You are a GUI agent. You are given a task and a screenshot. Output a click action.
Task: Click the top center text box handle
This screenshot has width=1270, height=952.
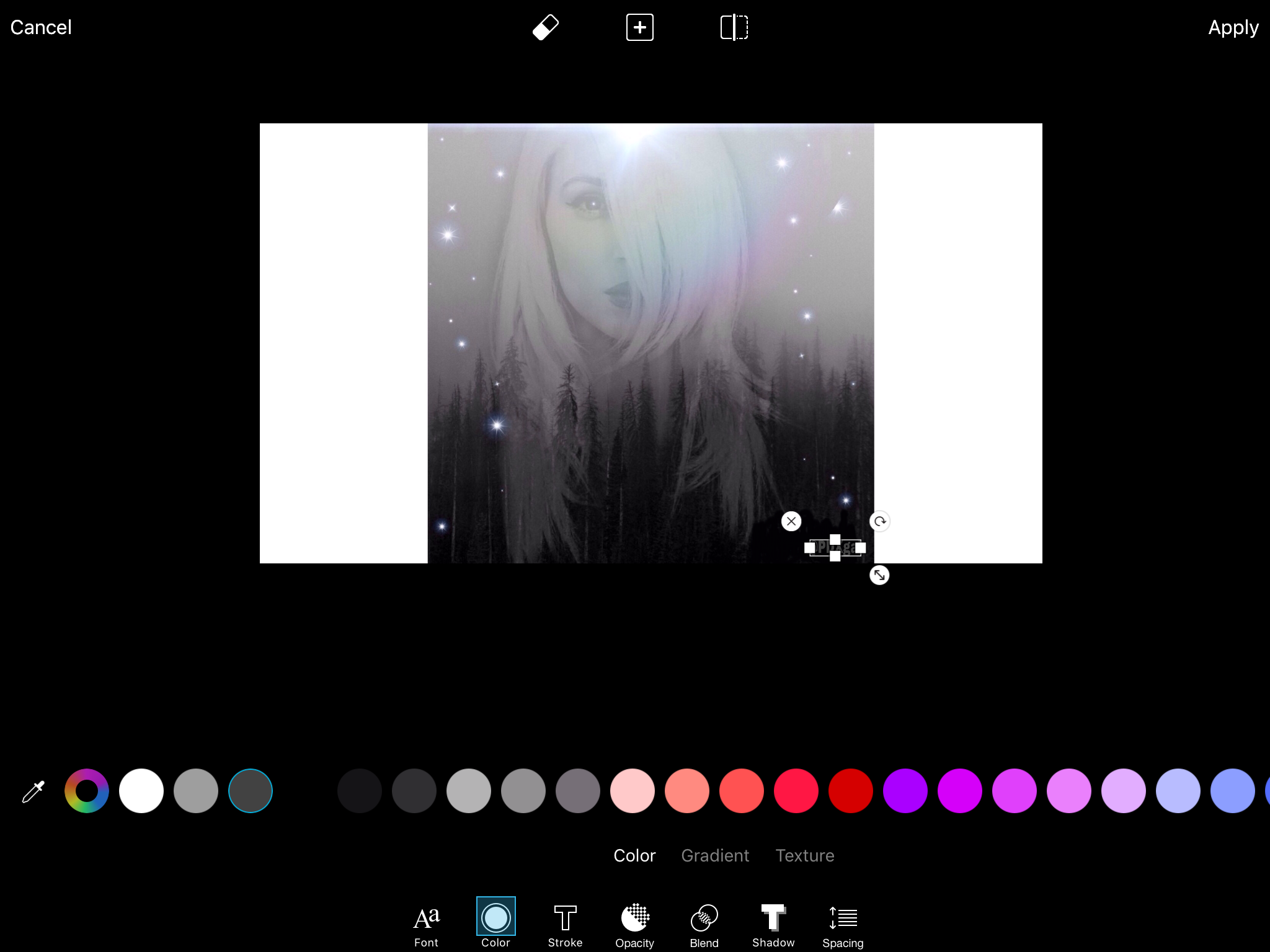835,539
